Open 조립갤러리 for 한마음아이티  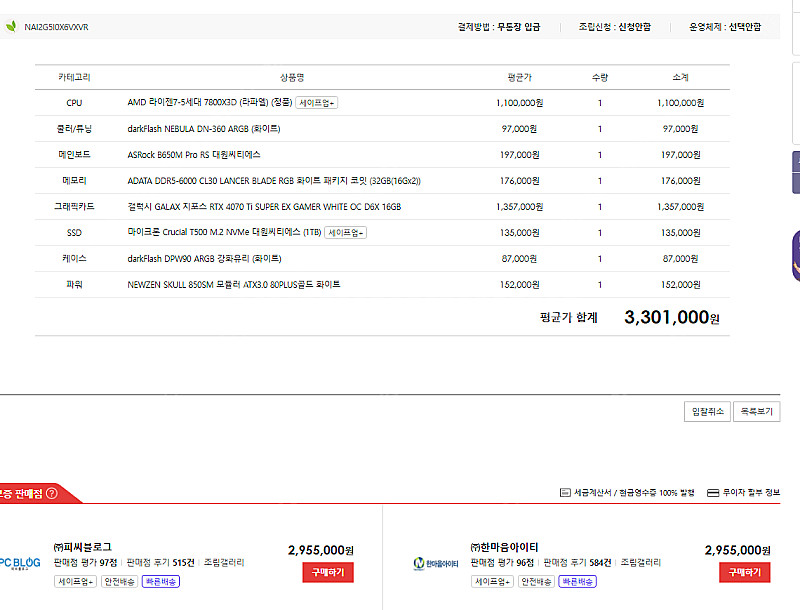[x=641, y=563]
